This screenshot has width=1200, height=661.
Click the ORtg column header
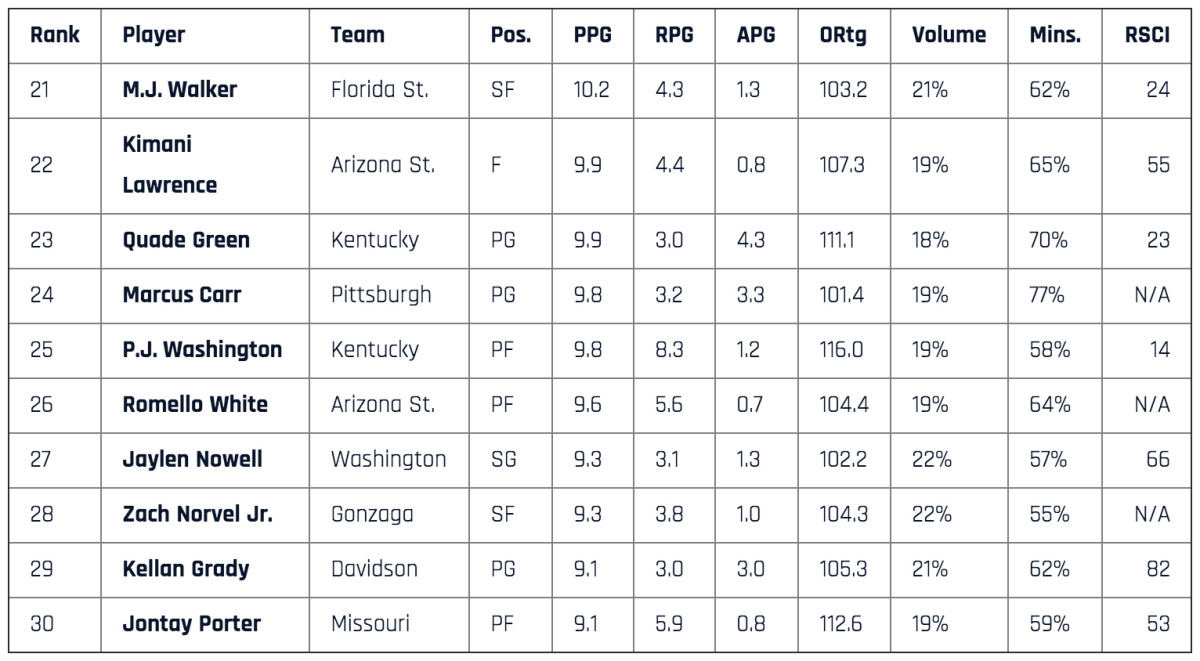click(x=842, y=35)
